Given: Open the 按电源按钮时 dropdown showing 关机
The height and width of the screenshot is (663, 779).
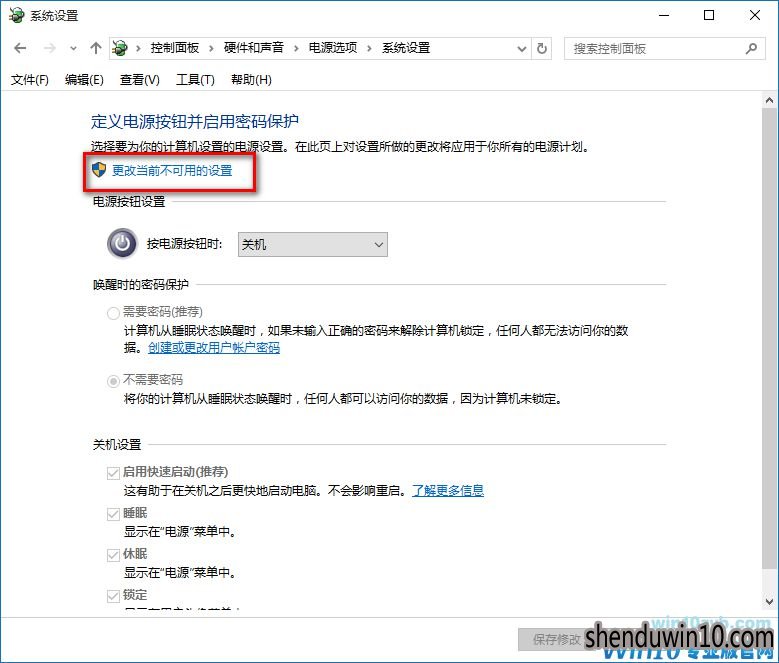Looking at the screenshot, I should click(313, 244).
